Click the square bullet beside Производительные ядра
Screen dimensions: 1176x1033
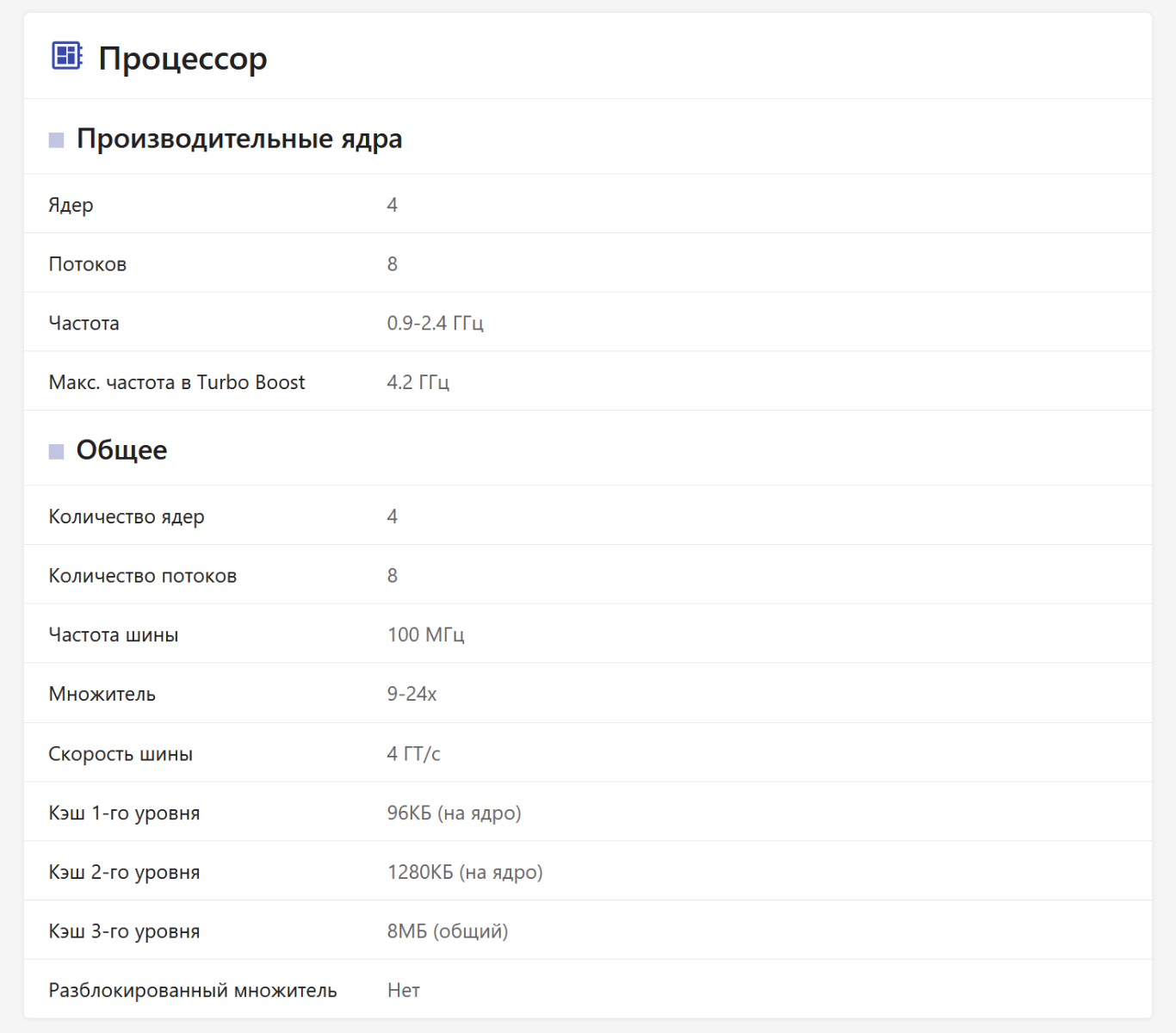[x=57, y=140]
